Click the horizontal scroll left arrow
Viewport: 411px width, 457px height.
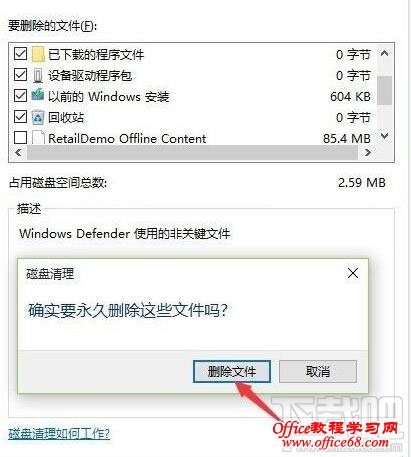(18, 153)
